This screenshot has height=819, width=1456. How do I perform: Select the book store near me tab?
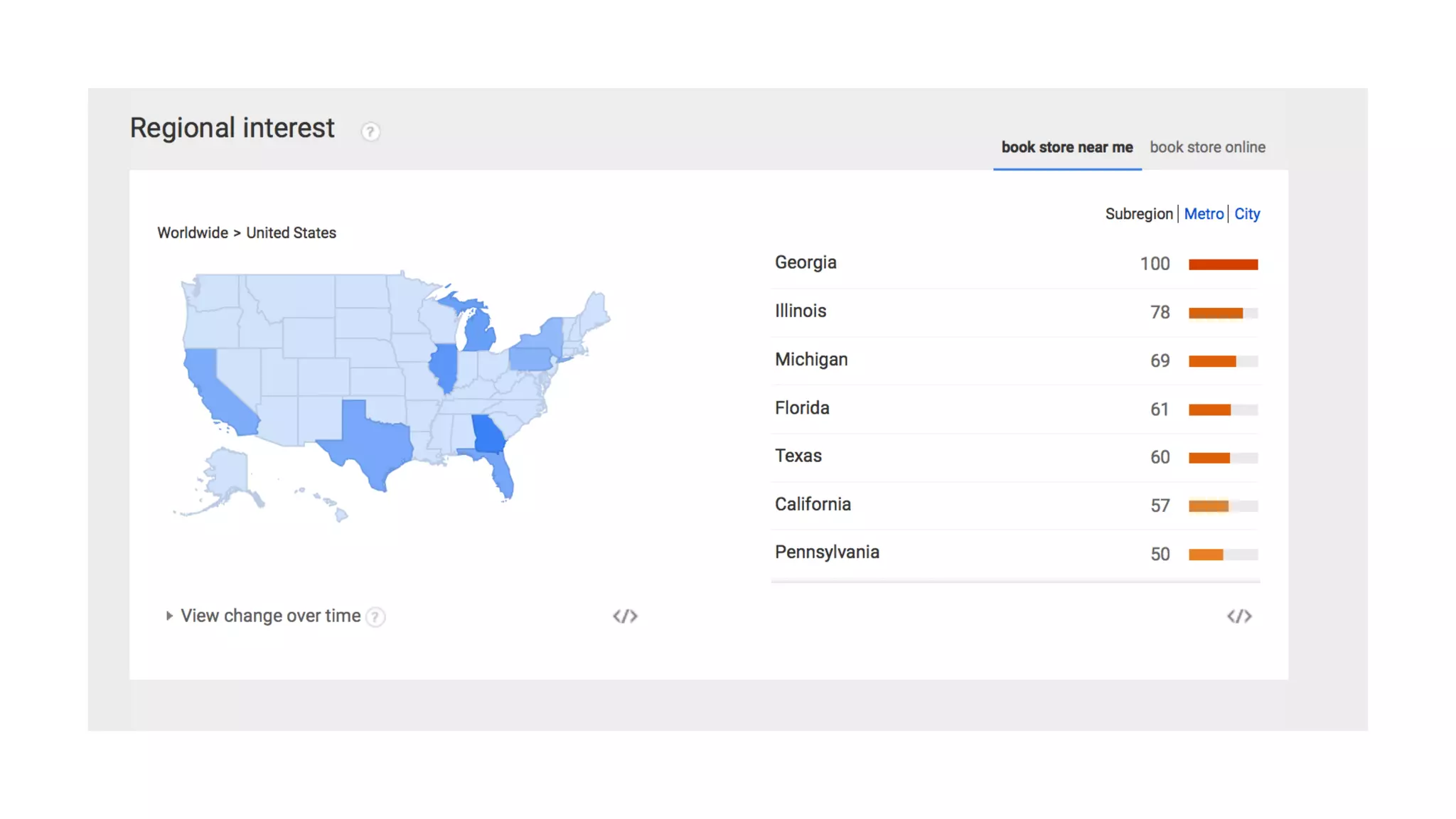coord(1066,147)
